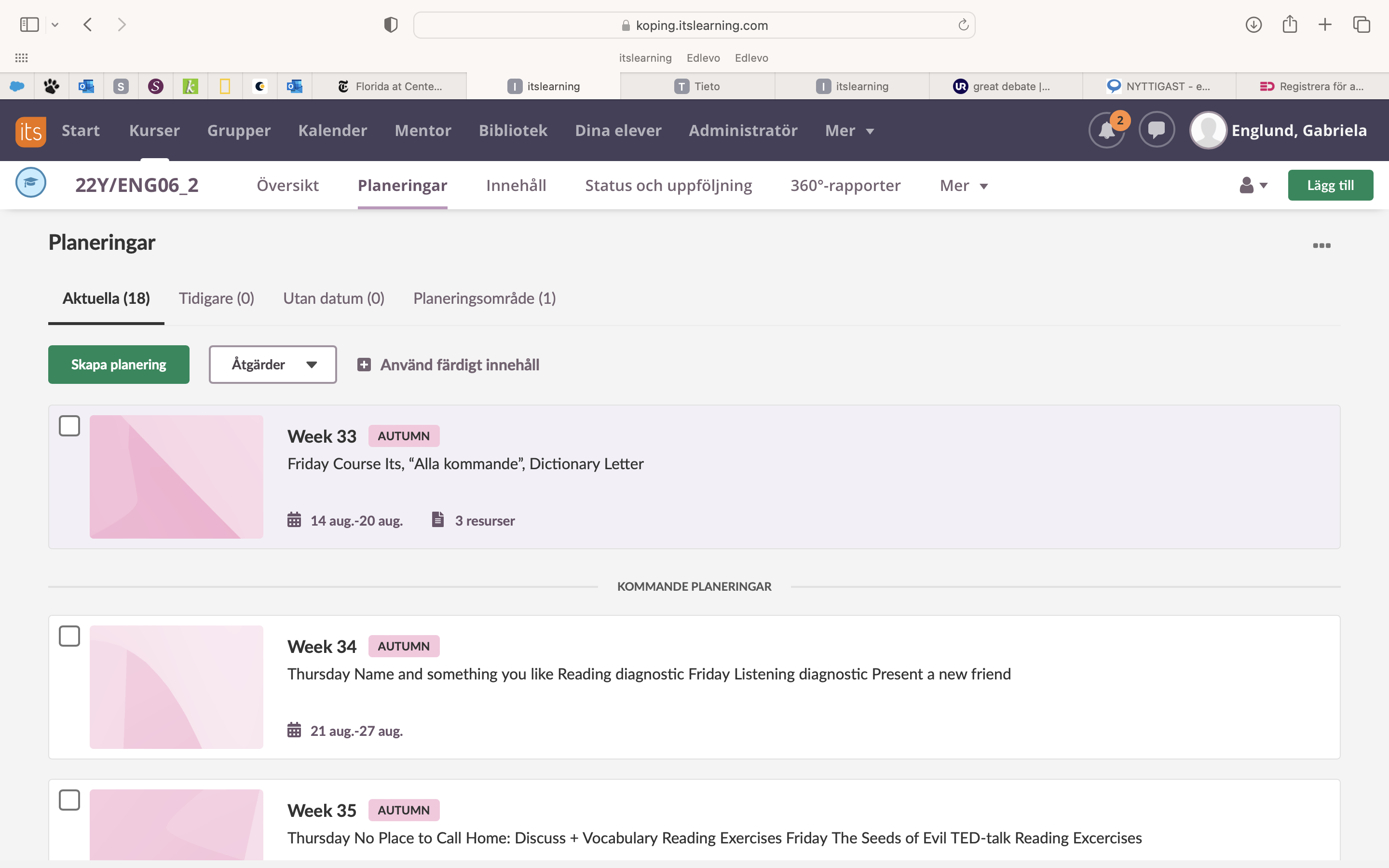
Task: Open Safari downloads icon
Action: coord(1253,25)
